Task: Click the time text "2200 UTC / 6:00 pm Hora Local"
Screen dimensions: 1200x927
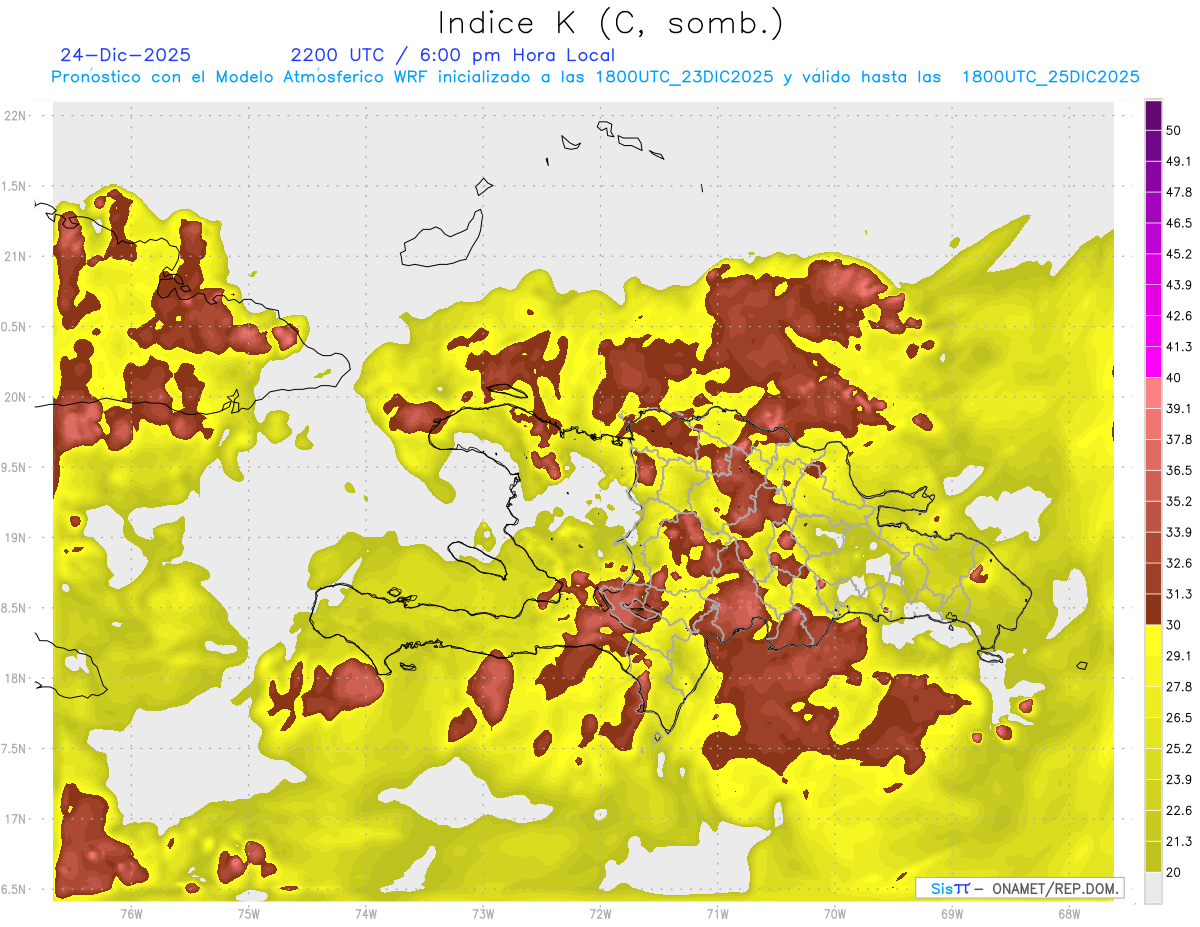Action: pyautogui.click(x=453, y=55)
